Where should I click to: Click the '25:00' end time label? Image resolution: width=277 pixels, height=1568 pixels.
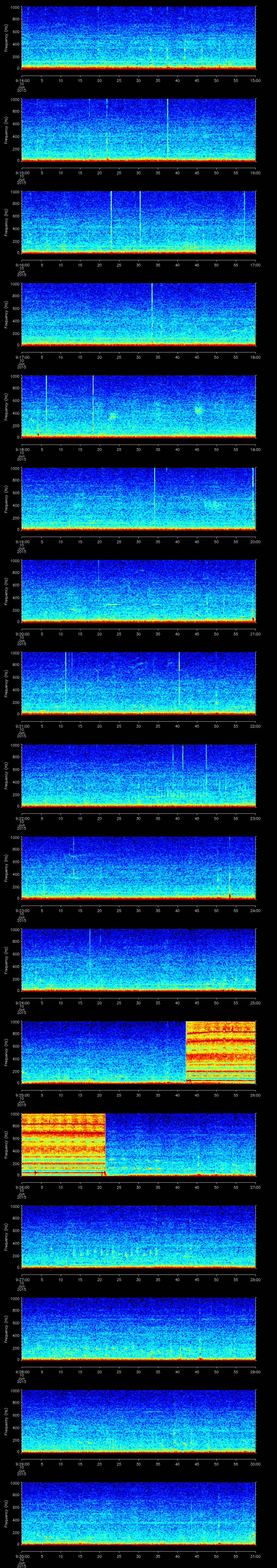coord(256,1003)
